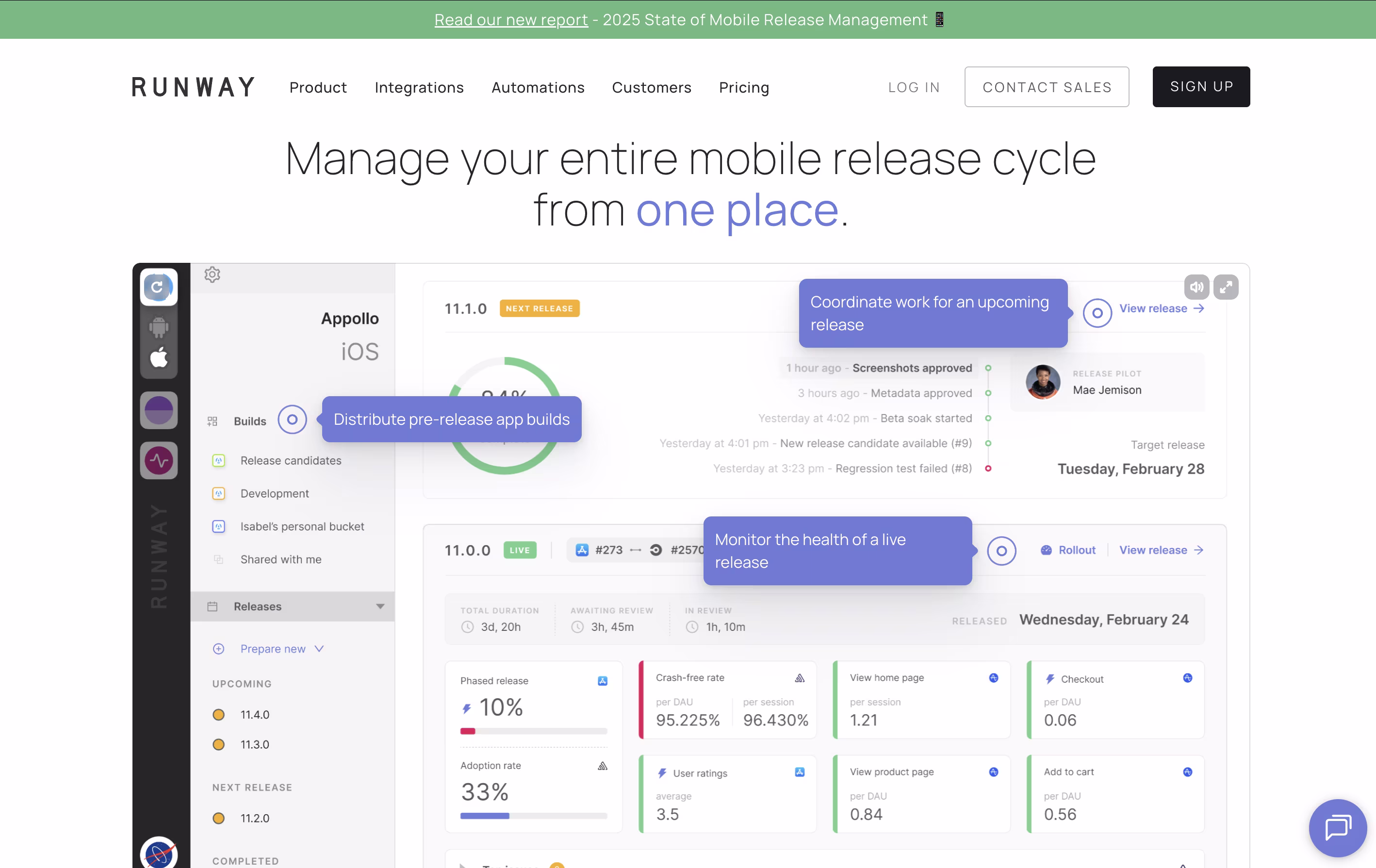Select the Android platform icon in sidebar

pyautogui.click(x=159, y=327)
